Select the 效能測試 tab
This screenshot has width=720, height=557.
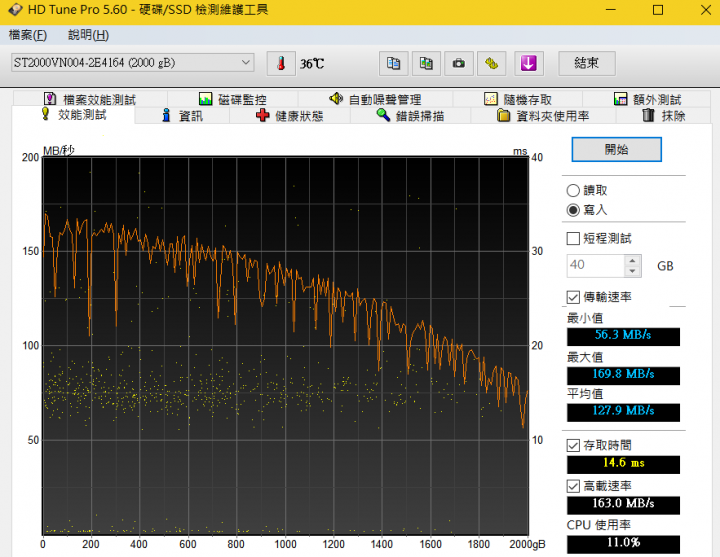click(73, 114)
